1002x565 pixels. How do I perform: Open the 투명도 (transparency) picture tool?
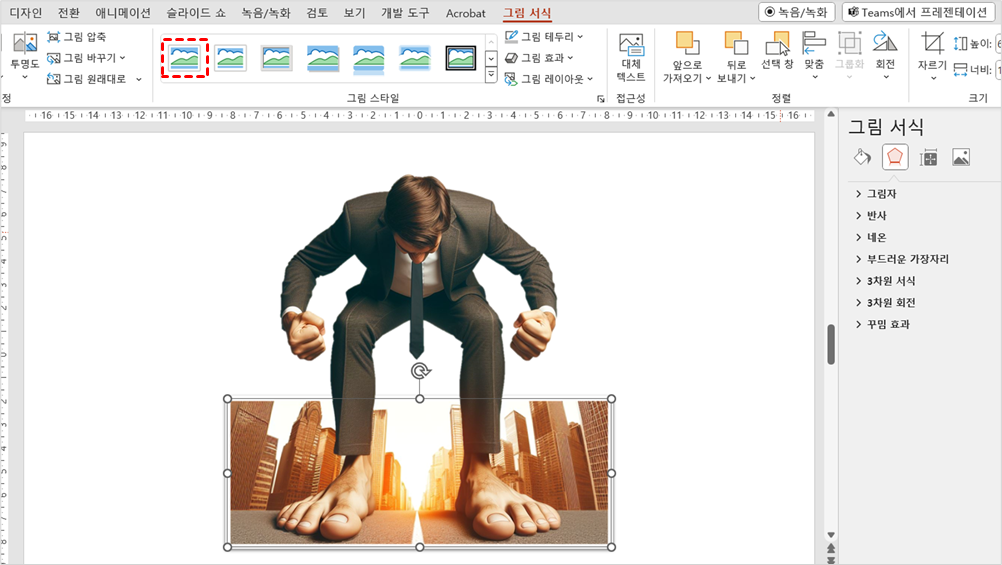[x=24, y=56]
